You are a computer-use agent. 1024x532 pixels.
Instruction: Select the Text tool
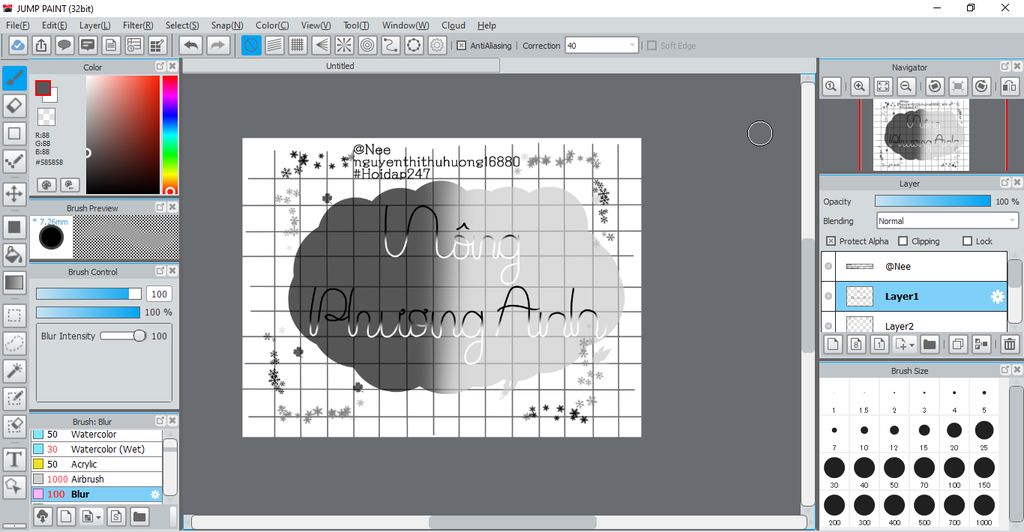click(14, 459)
